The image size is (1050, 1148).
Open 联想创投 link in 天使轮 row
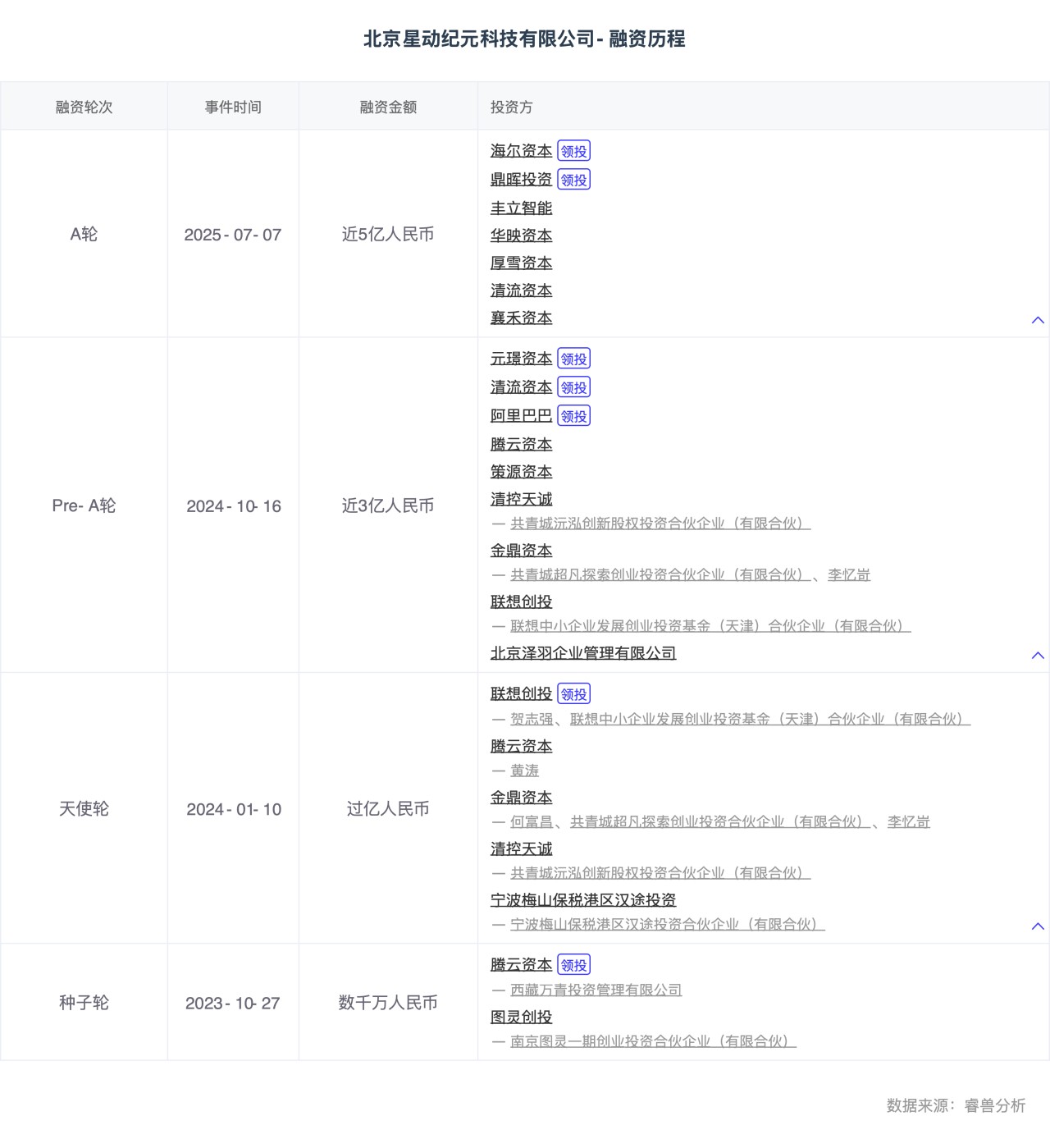point(521,693)
